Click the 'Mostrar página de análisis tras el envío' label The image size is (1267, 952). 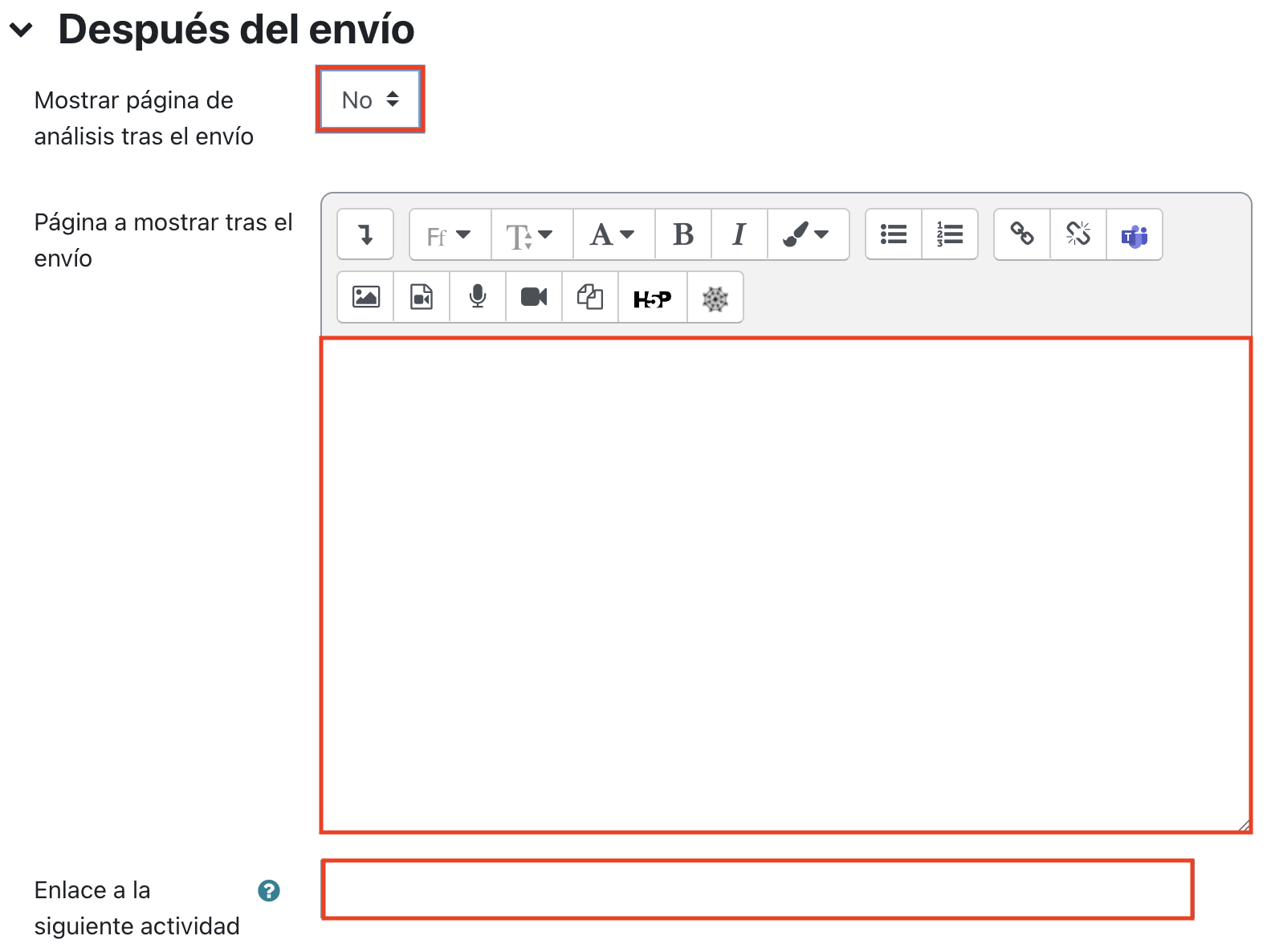click(x=144, y=118)
